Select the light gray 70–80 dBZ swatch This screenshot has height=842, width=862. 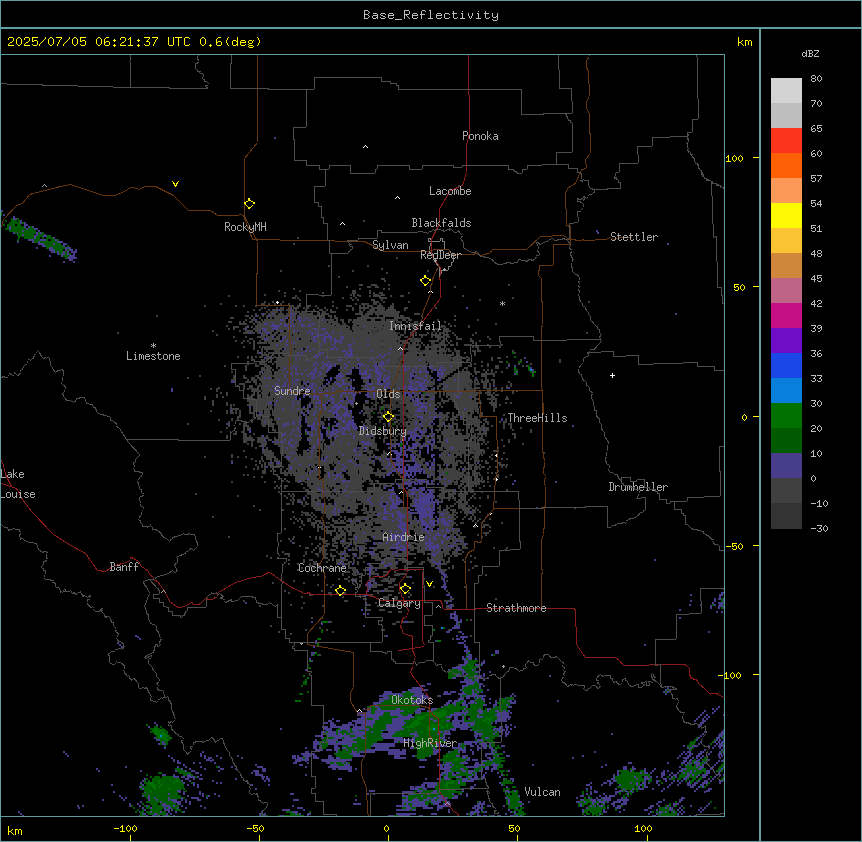click(786, 91)
